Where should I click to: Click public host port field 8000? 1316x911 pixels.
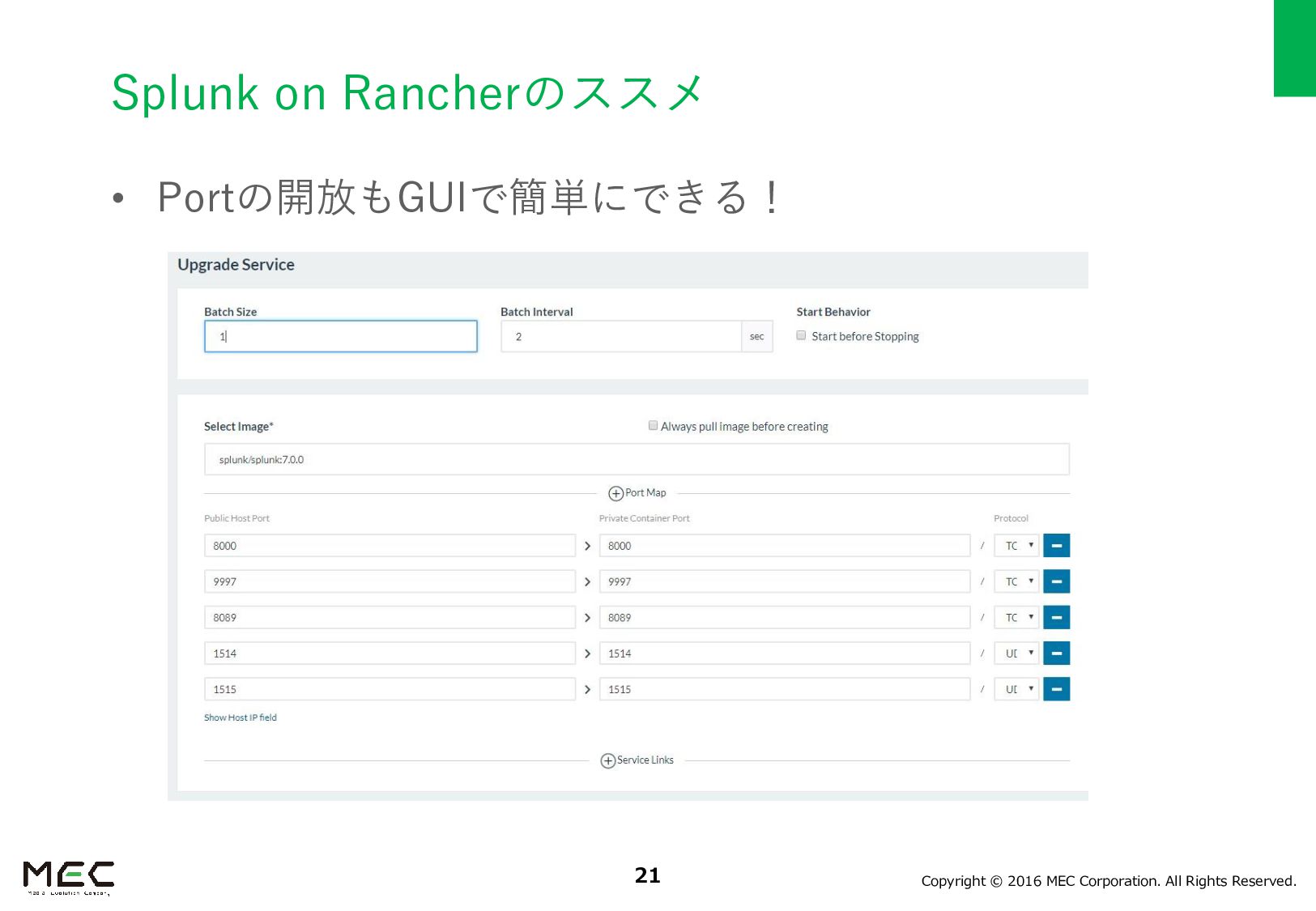(x=390, y=546)
